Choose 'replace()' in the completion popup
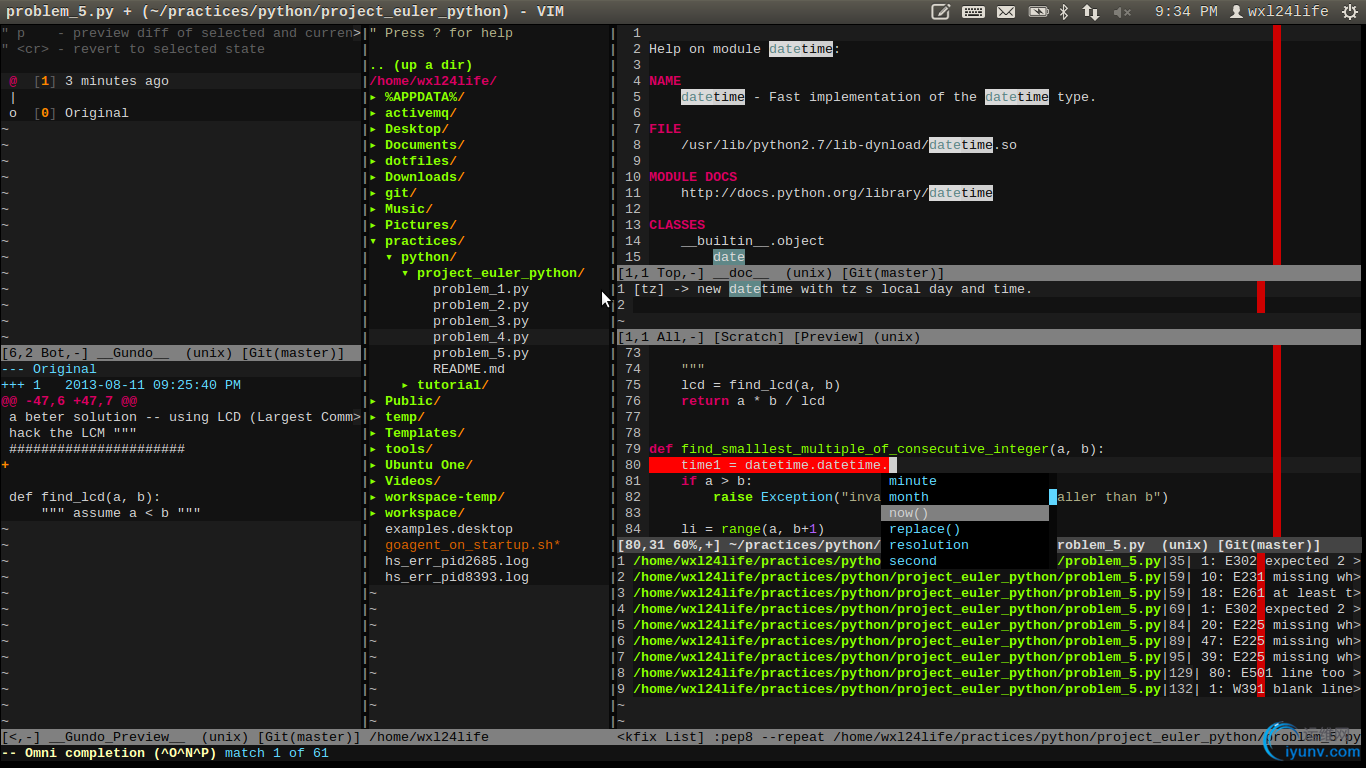 click(965, 529)
